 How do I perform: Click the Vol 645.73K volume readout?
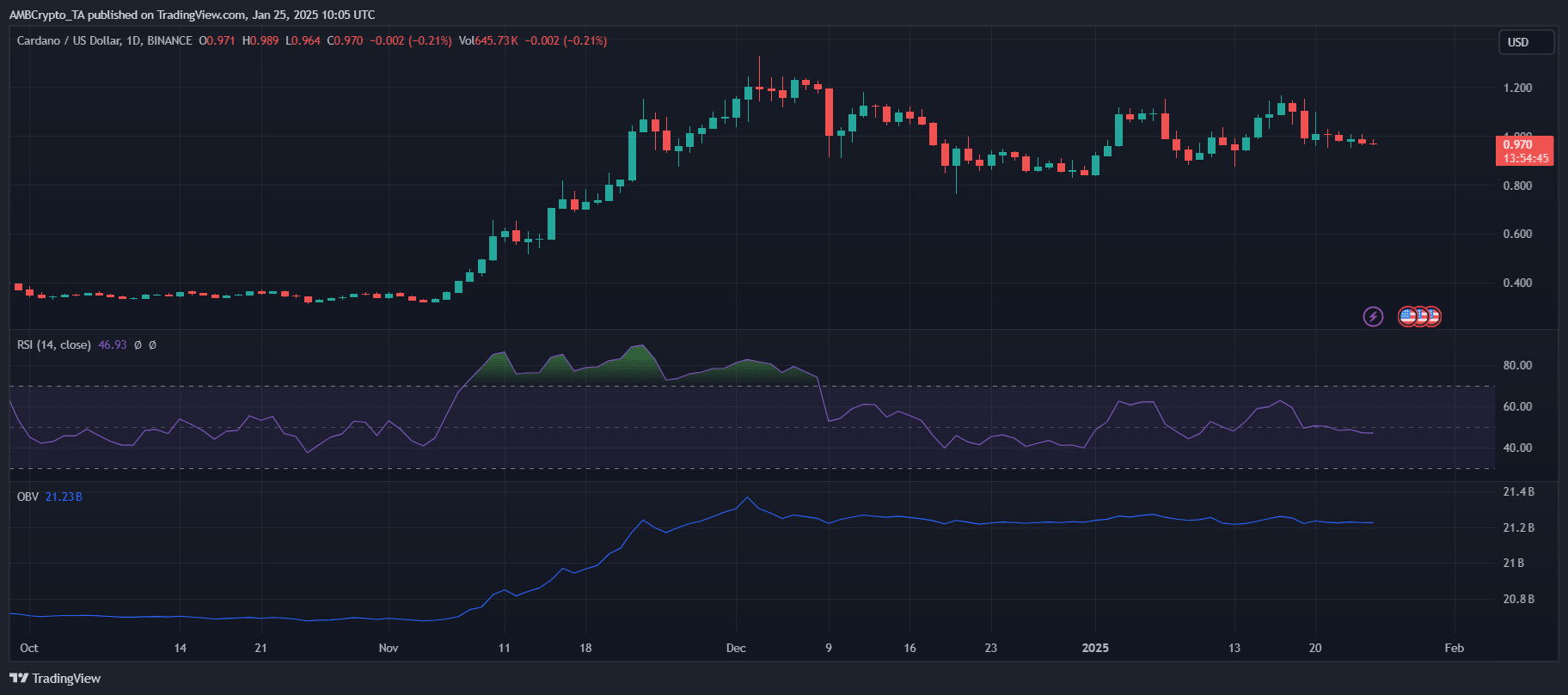tap(488, 40)
